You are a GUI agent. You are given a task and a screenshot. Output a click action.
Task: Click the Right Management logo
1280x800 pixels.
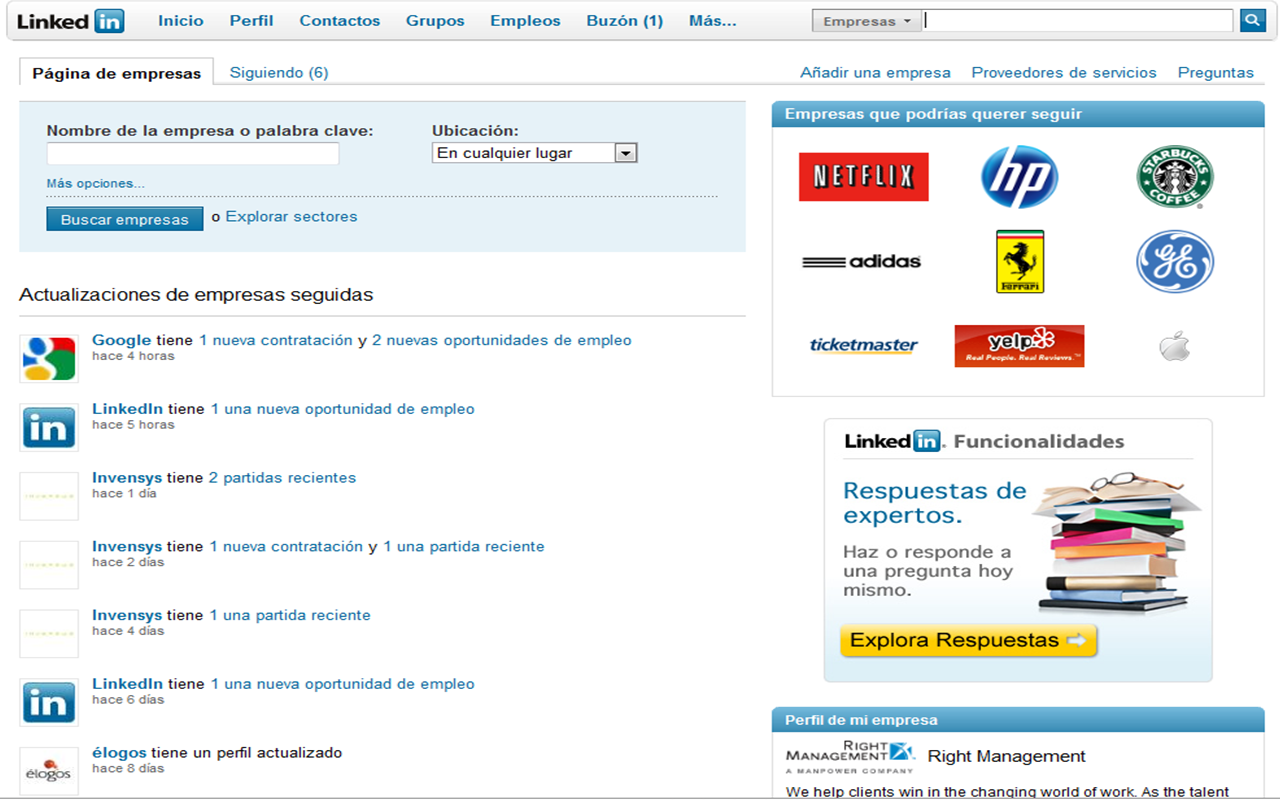[x=850, y=757]
